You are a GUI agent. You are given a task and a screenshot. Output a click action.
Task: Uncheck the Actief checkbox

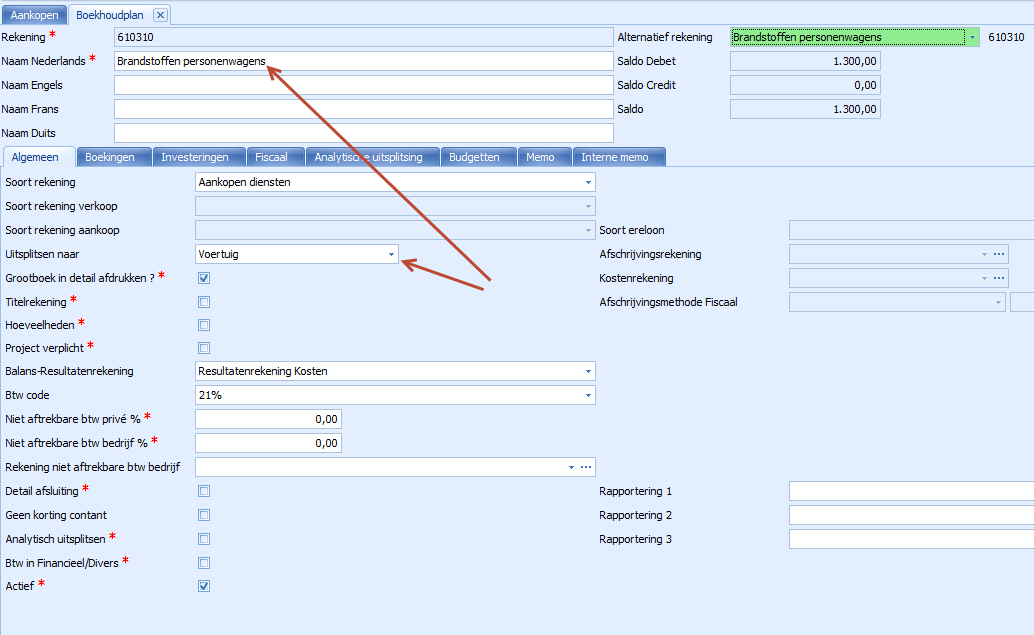(x=204, y=586)
